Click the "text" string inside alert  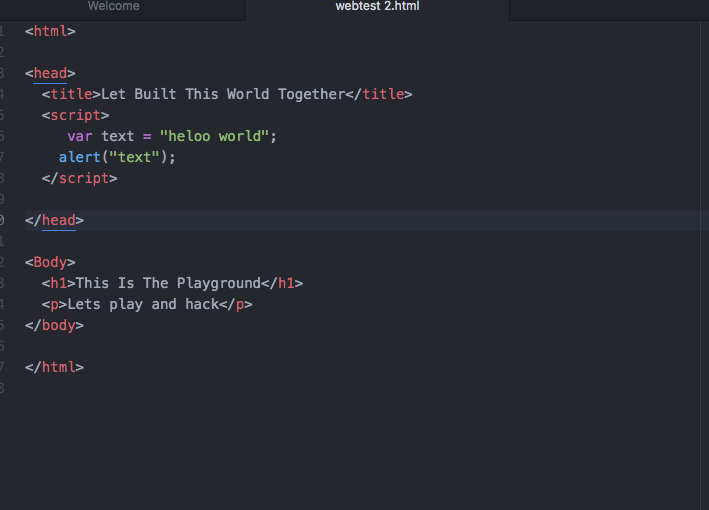click(134, 157)
